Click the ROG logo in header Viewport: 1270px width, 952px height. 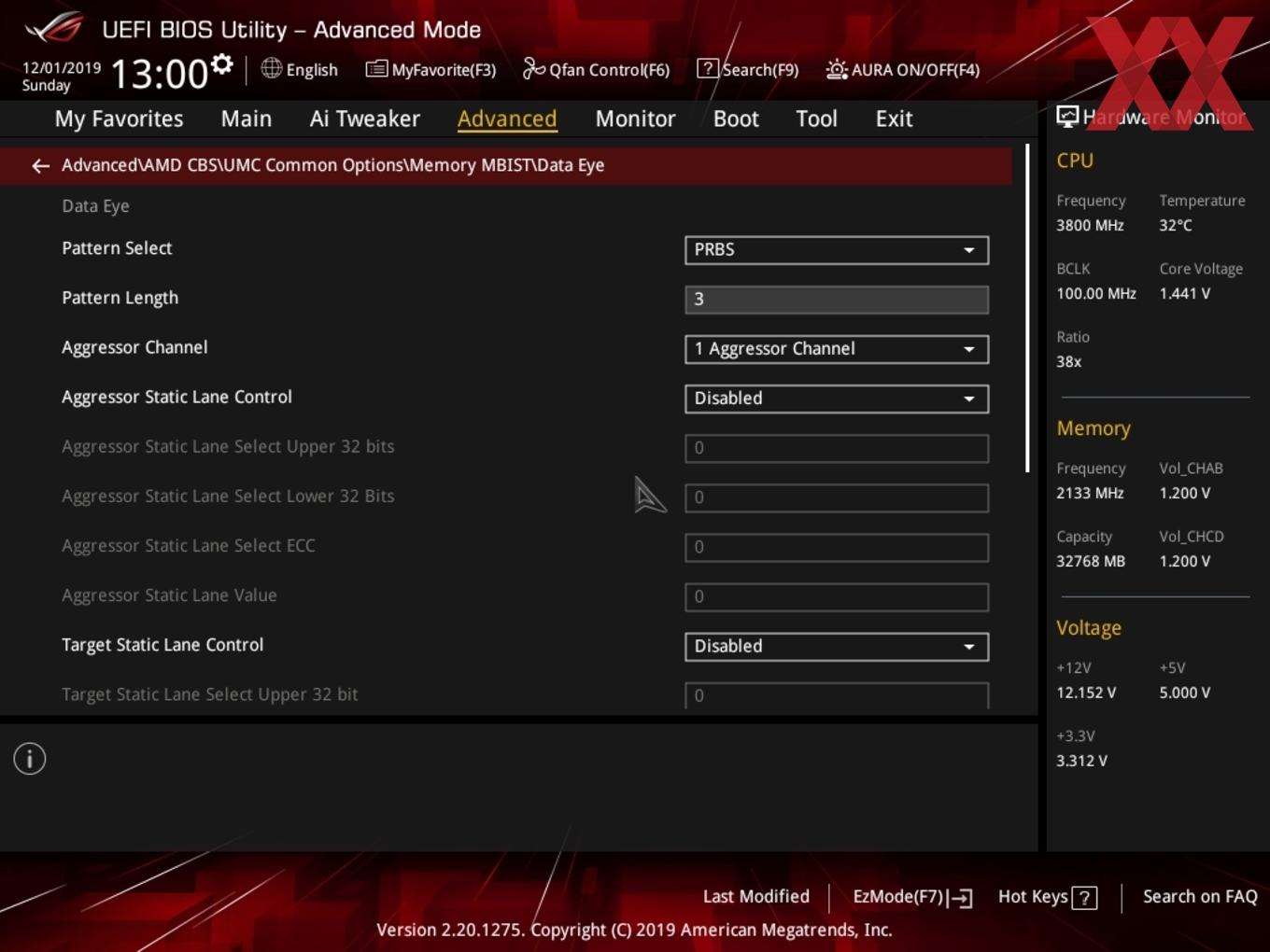tap(53, 28)
